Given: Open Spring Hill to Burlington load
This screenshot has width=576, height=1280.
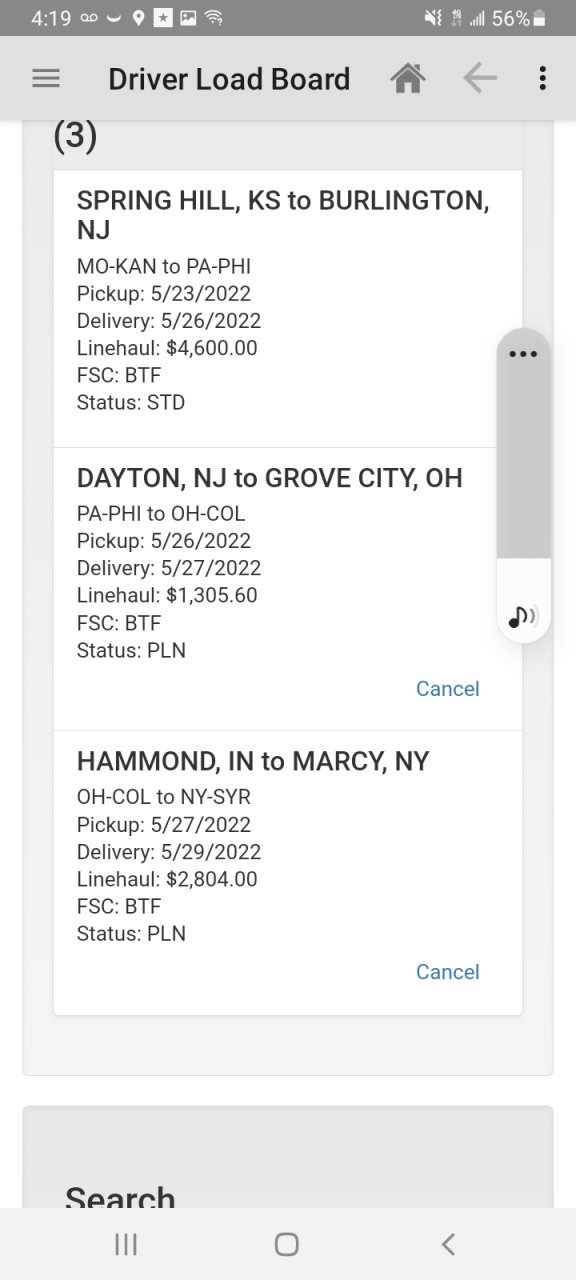Looking at the screenshot, I should [x=288, y=309].
